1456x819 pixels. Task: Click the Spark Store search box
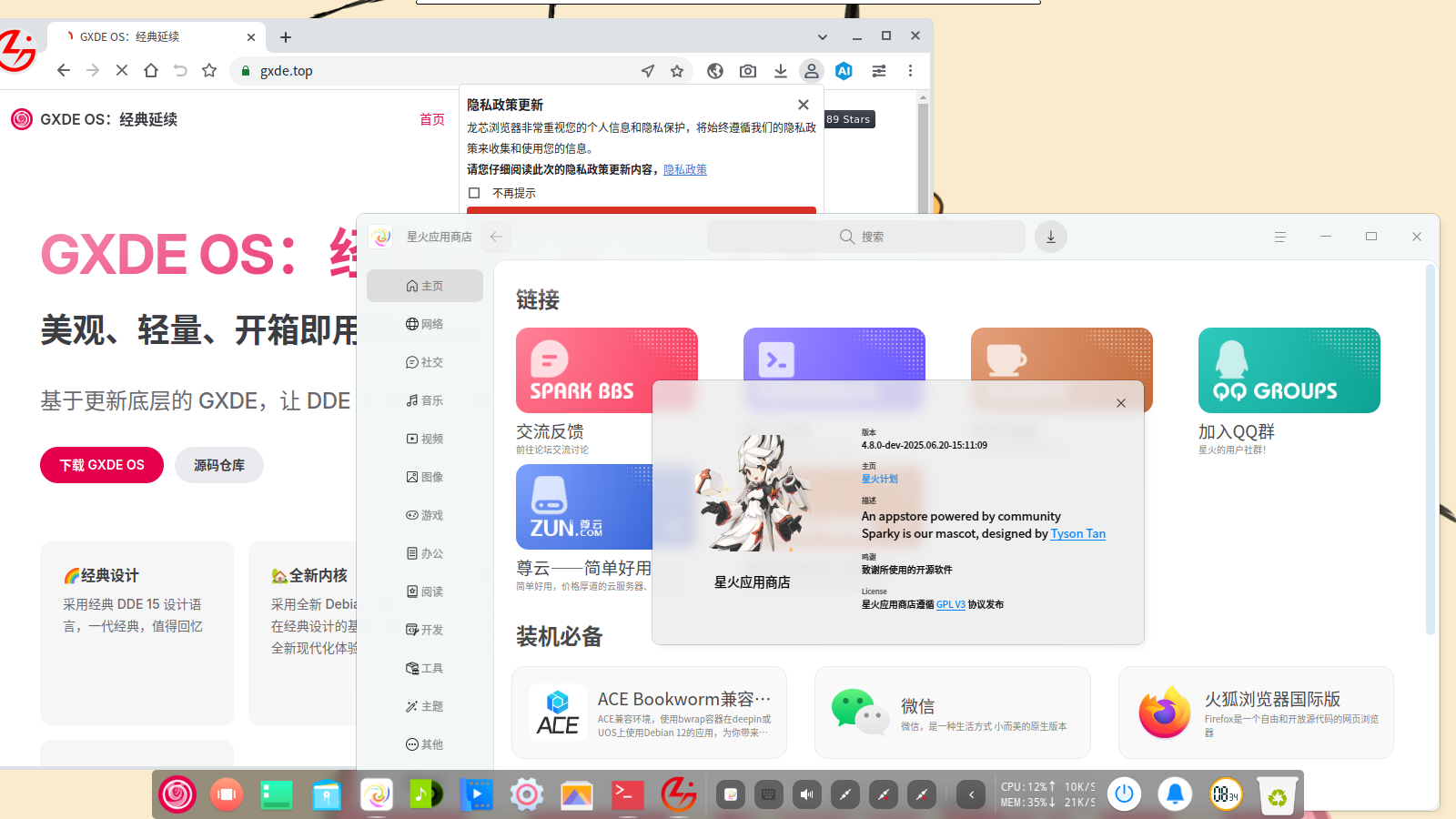(x=866, y=237)
